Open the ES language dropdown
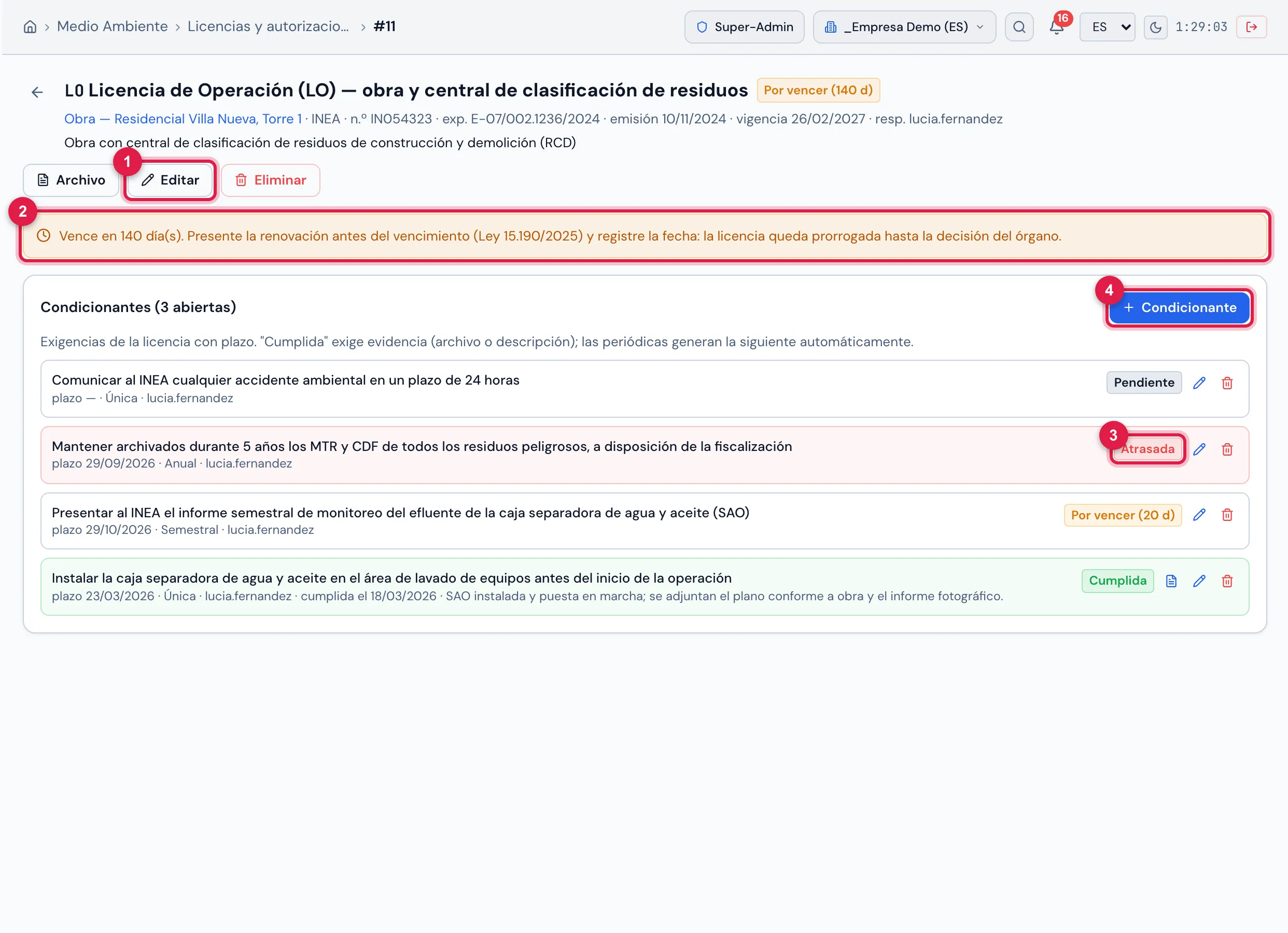Image resolution: width=1288 pixels, height=933 pixels. pos(1107,26)
